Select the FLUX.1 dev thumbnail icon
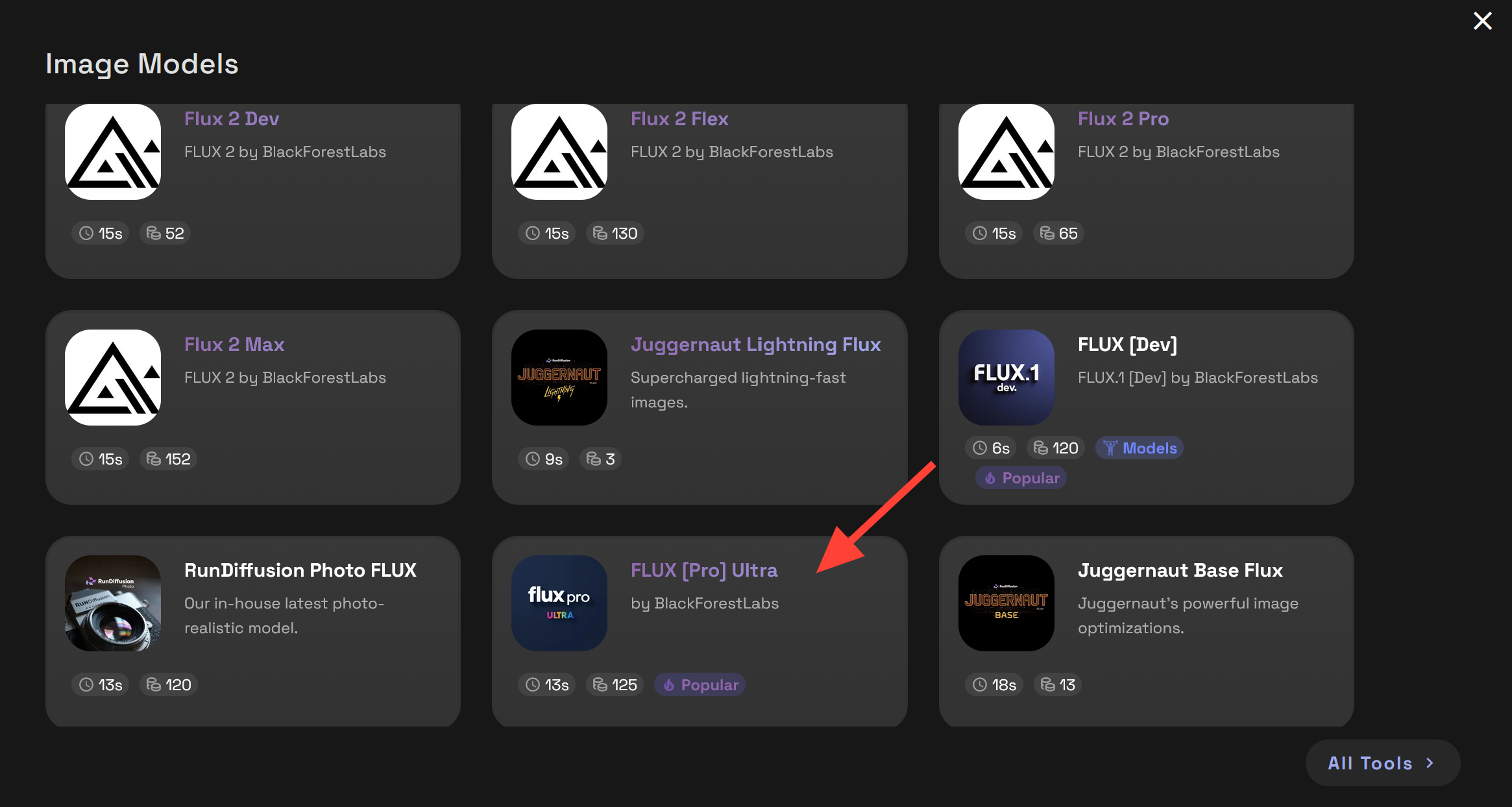The height and width of the screenshot is (807, 1512). tap(1006, 378)
